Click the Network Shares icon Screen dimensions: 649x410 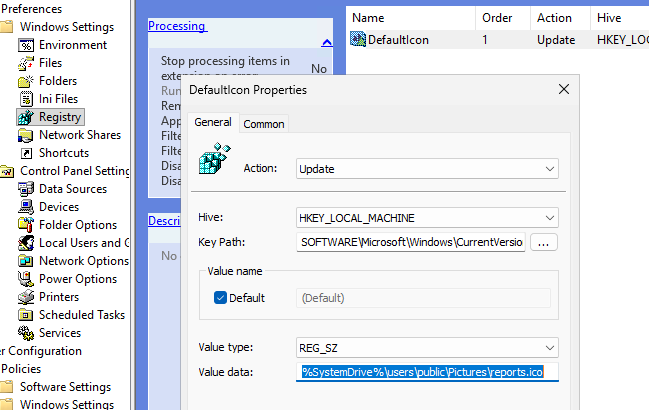tap(26, 135)
